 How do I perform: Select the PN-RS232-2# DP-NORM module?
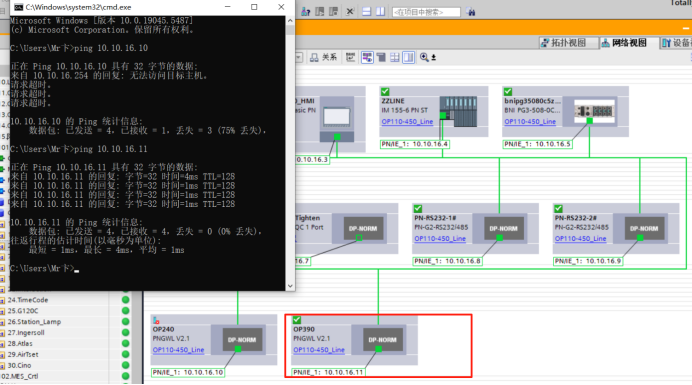point(644,229)
